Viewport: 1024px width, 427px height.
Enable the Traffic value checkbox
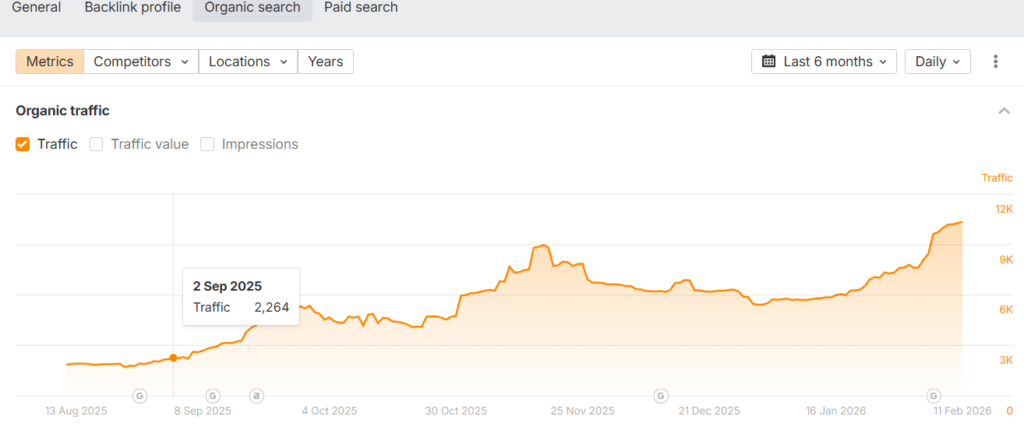(x=97, y=144)
